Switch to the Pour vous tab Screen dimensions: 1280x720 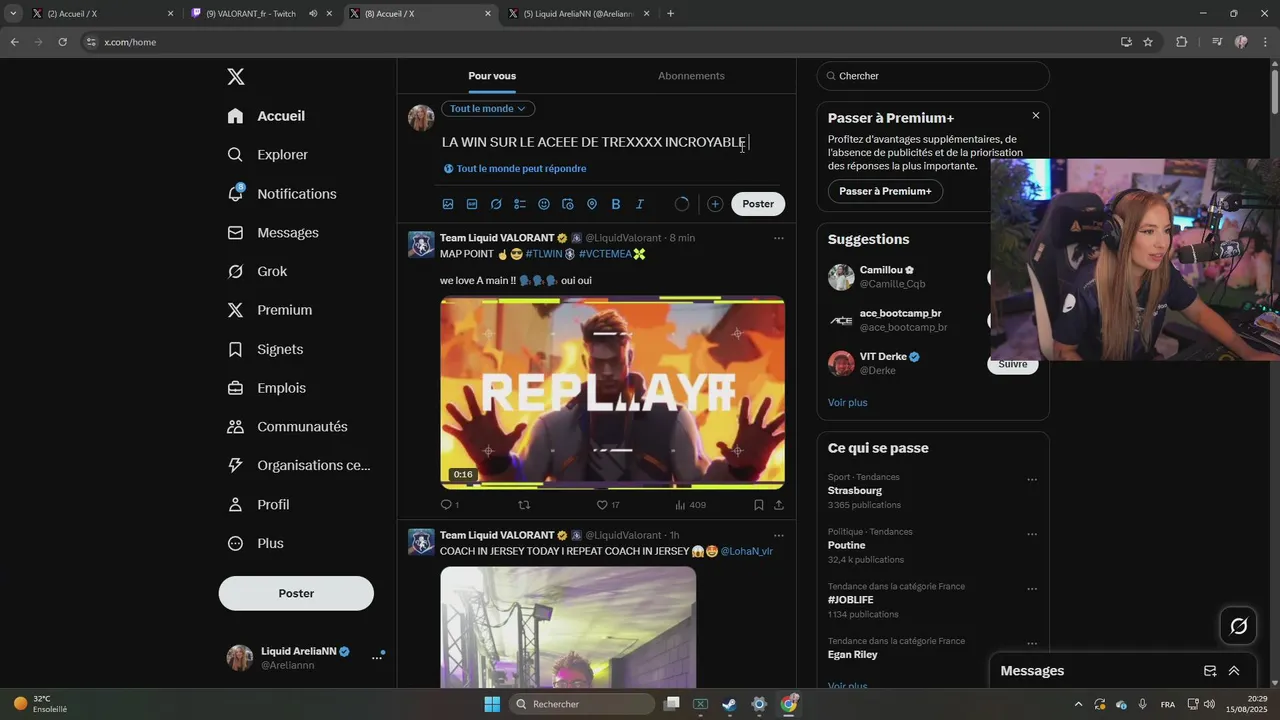(492, 76)
